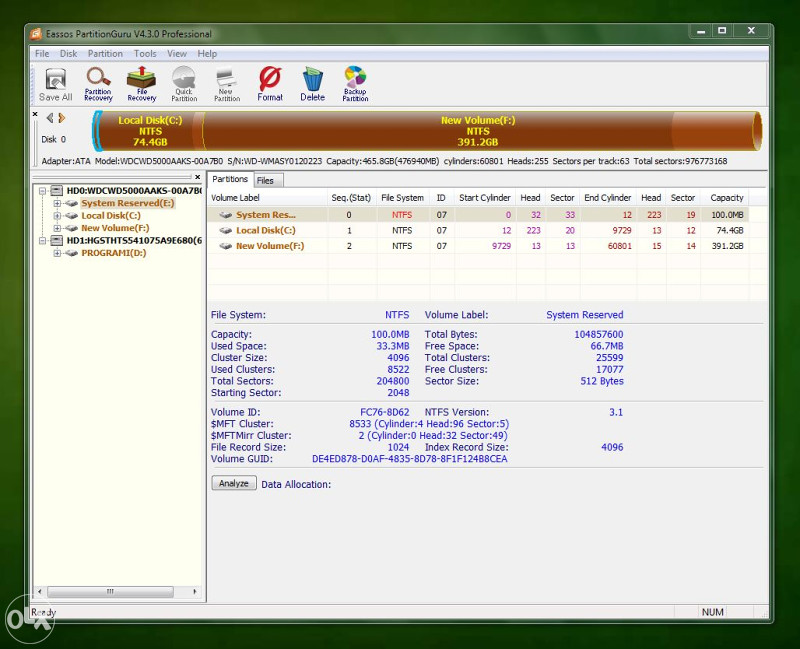Select New Volume(F:) segment in disk map
800x649 pixels.
[478, 131]
